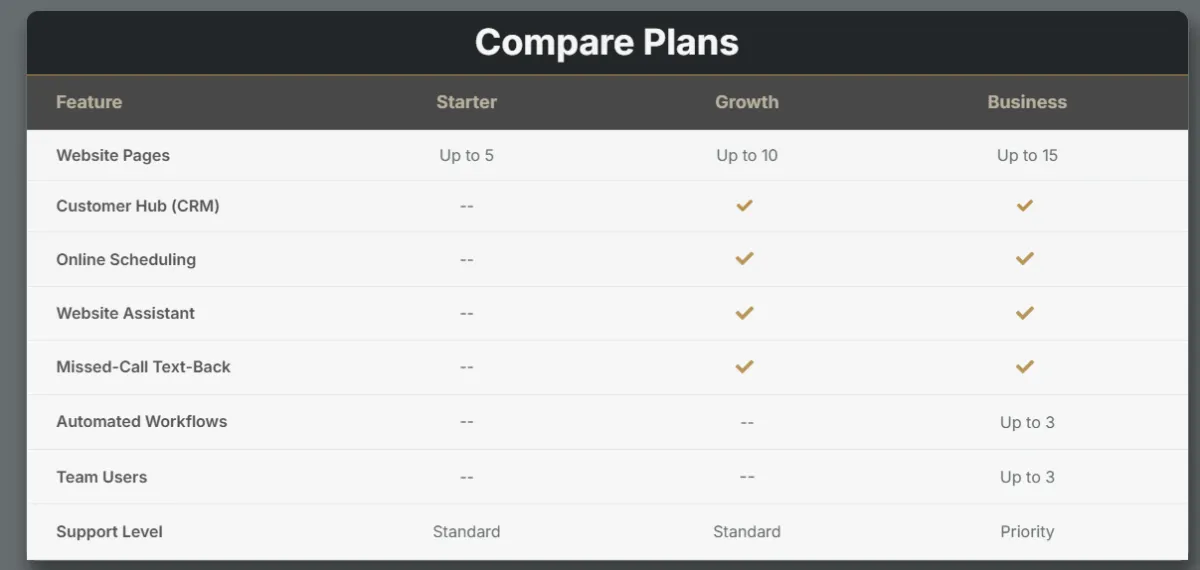The image size is (1200, 570).
Task: Select the Business column header
Action: coord(1027,102)
